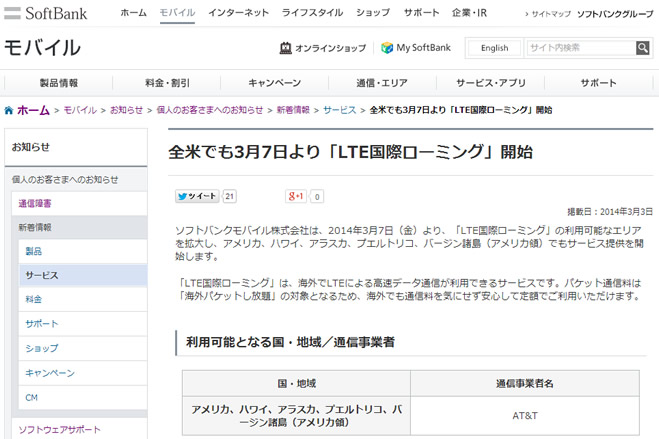659x439 pixels.
Task: Open 製品情報 tab in mobile menu
Action: (58, 83)
